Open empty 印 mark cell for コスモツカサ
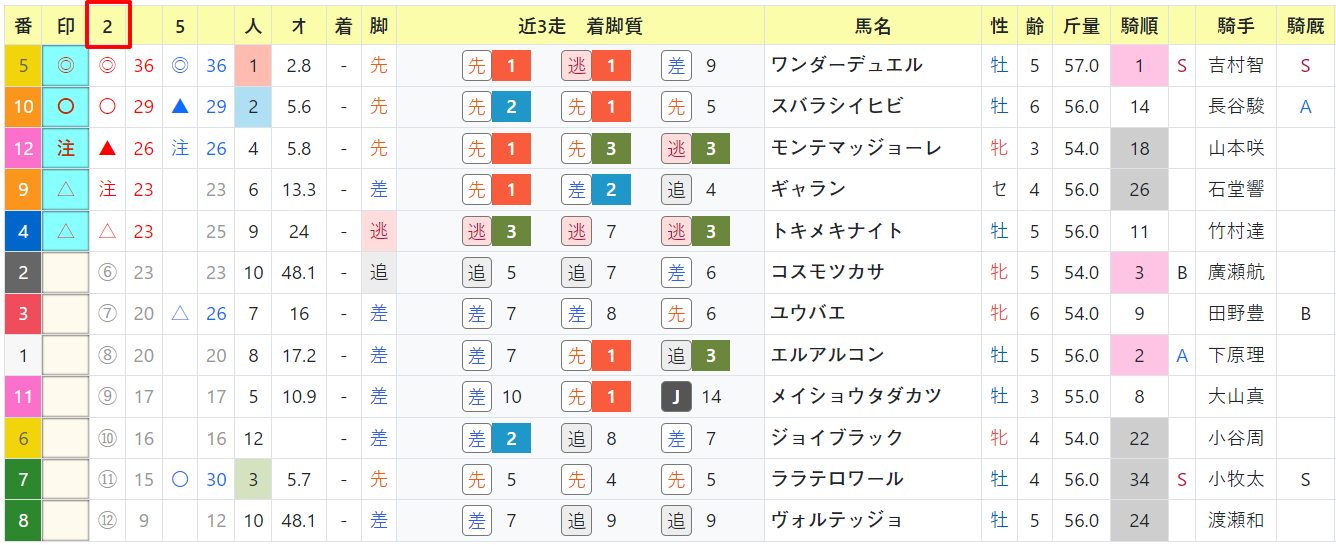The width and height of the screenshot is (1336, 545). pyautogui.click(x=66, y=273)
